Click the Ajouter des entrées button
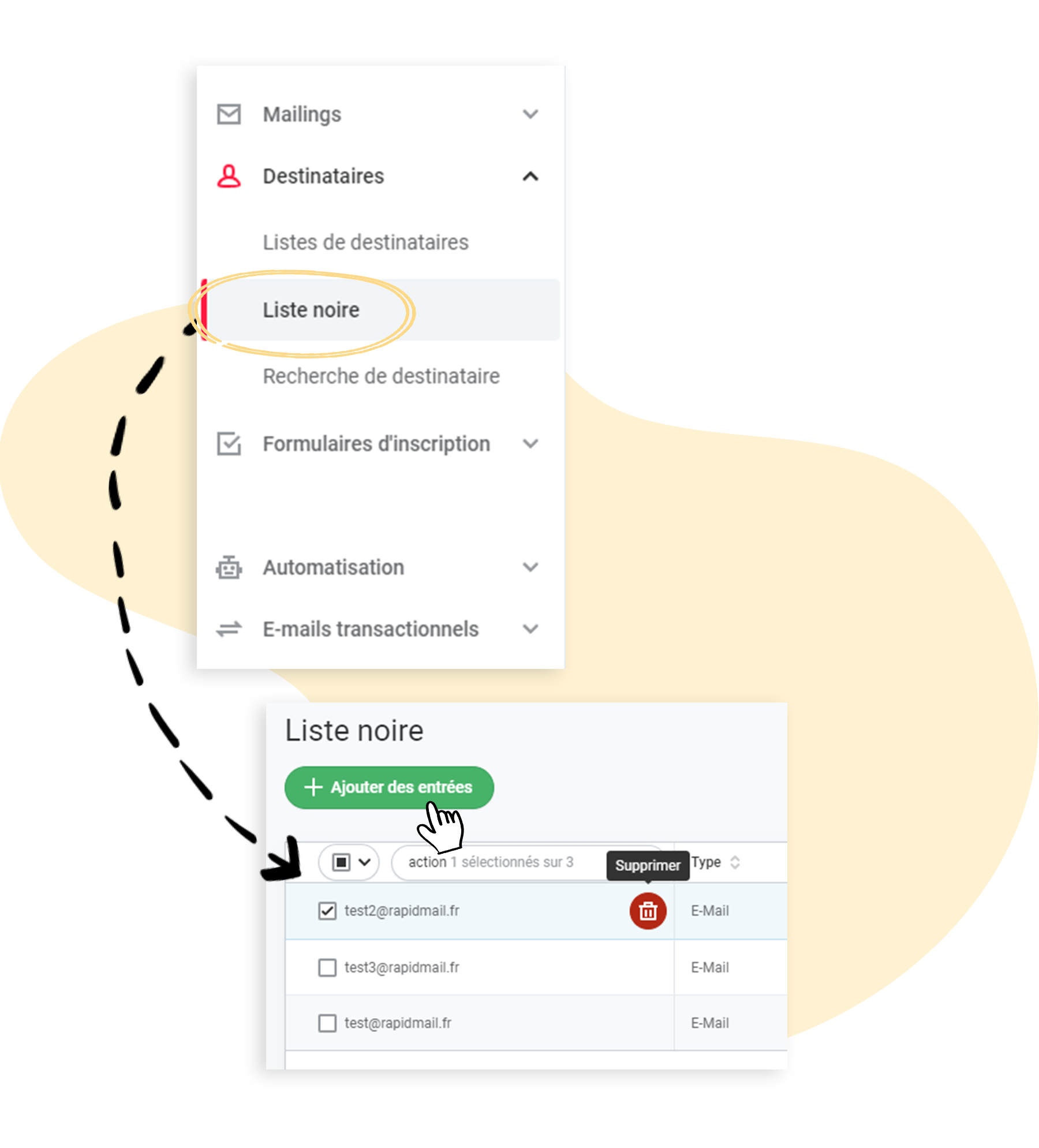Viewport: 1039px width, 1148px height. [x=389, y=787]
